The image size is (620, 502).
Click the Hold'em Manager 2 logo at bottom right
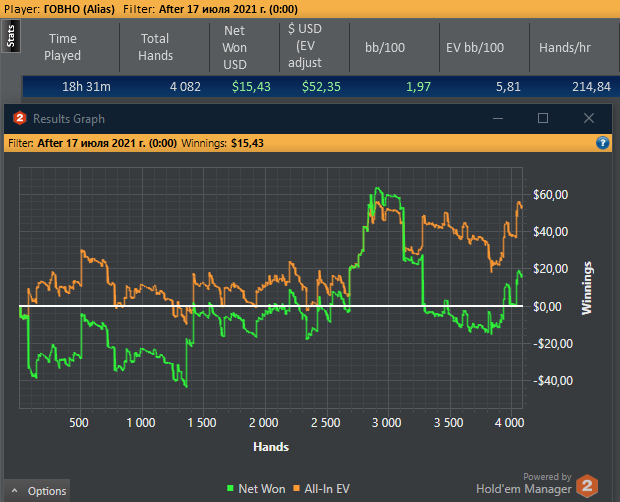(x=587, y=485)
